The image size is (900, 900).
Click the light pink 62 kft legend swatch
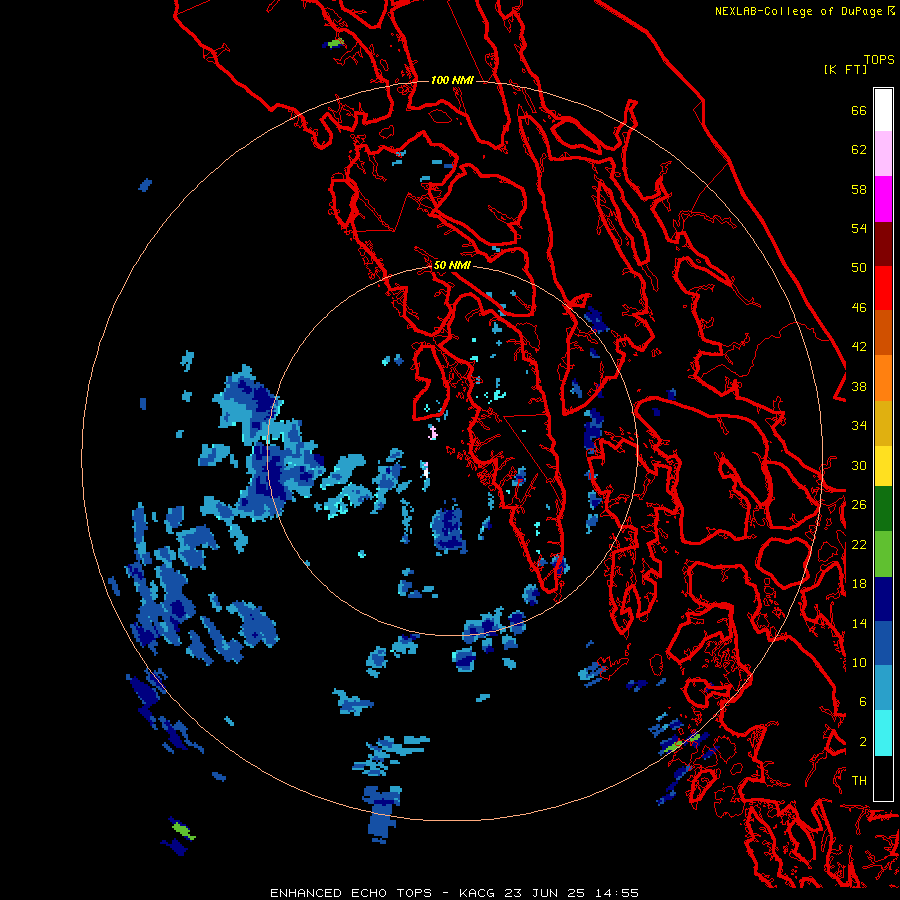click(x=883, y=154)
